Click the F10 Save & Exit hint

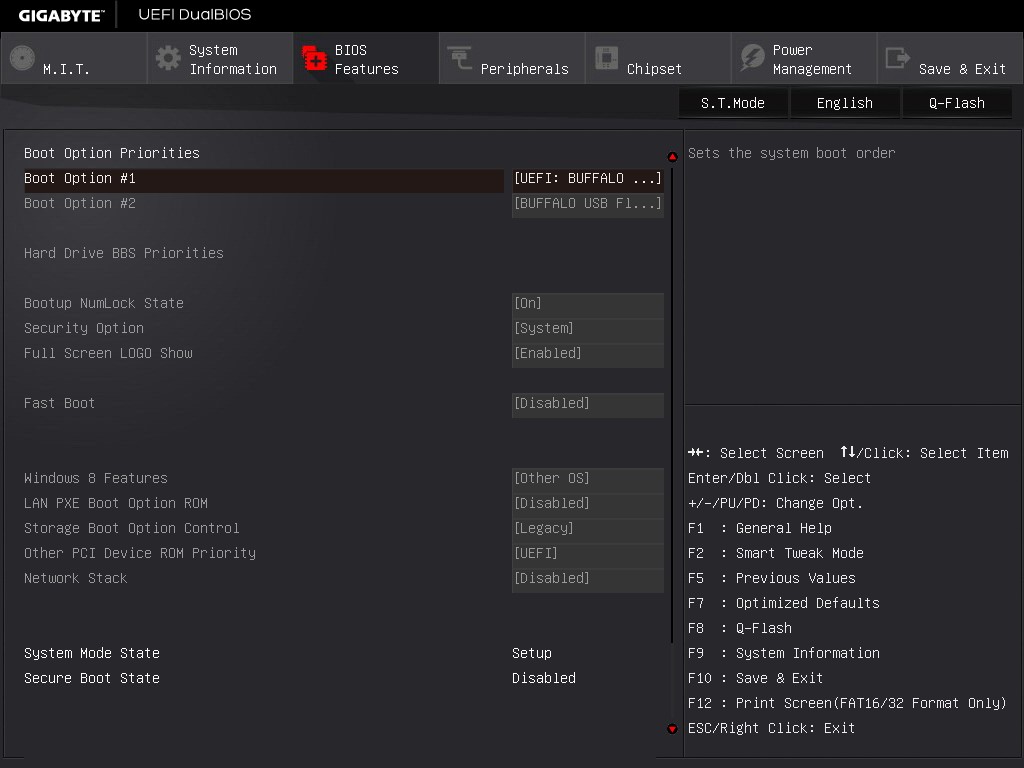coord(755,679)
